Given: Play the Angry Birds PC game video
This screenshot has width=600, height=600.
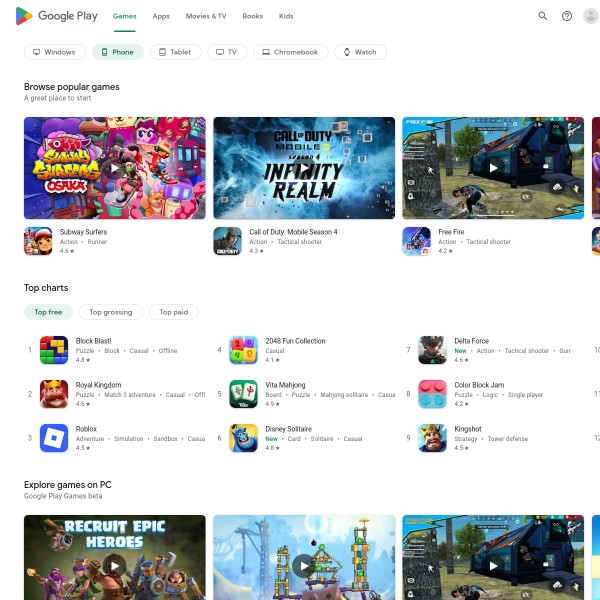Looking at the screenshot, I should [x=304, y=566].
